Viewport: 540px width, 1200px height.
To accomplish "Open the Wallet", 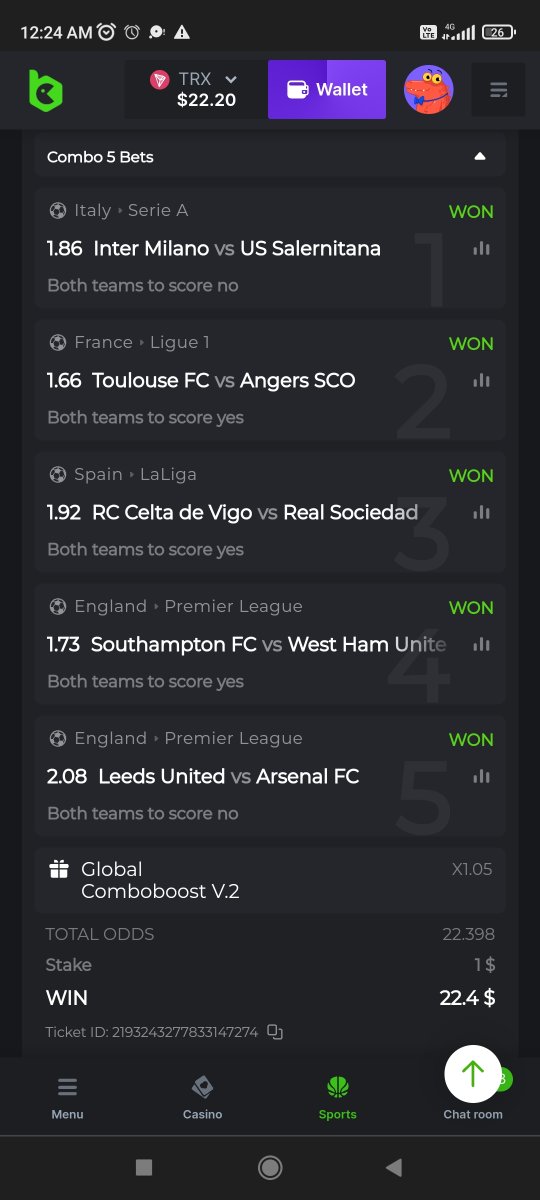I will 327,90.
